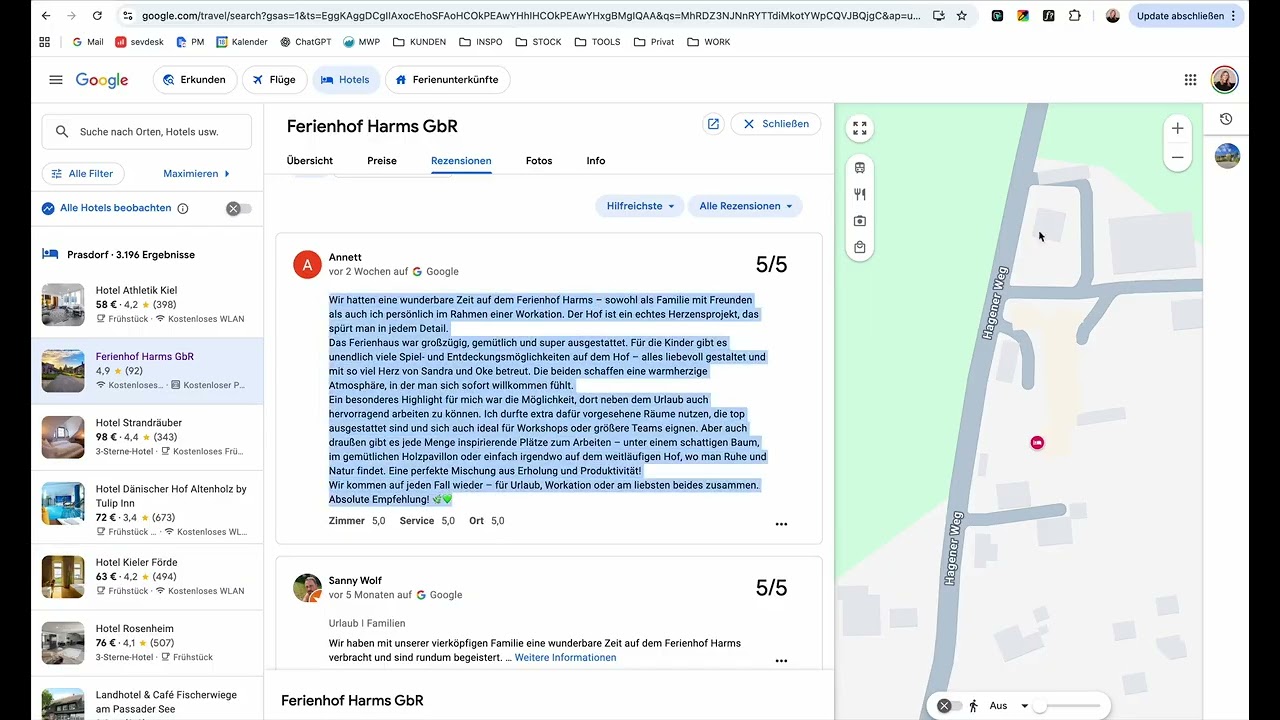The height and width of the screenshot is (720, 1280).
Task: Click Sanny Wolf's reviewer avatar
Action: pyautogui.click(x=307, y=588)
